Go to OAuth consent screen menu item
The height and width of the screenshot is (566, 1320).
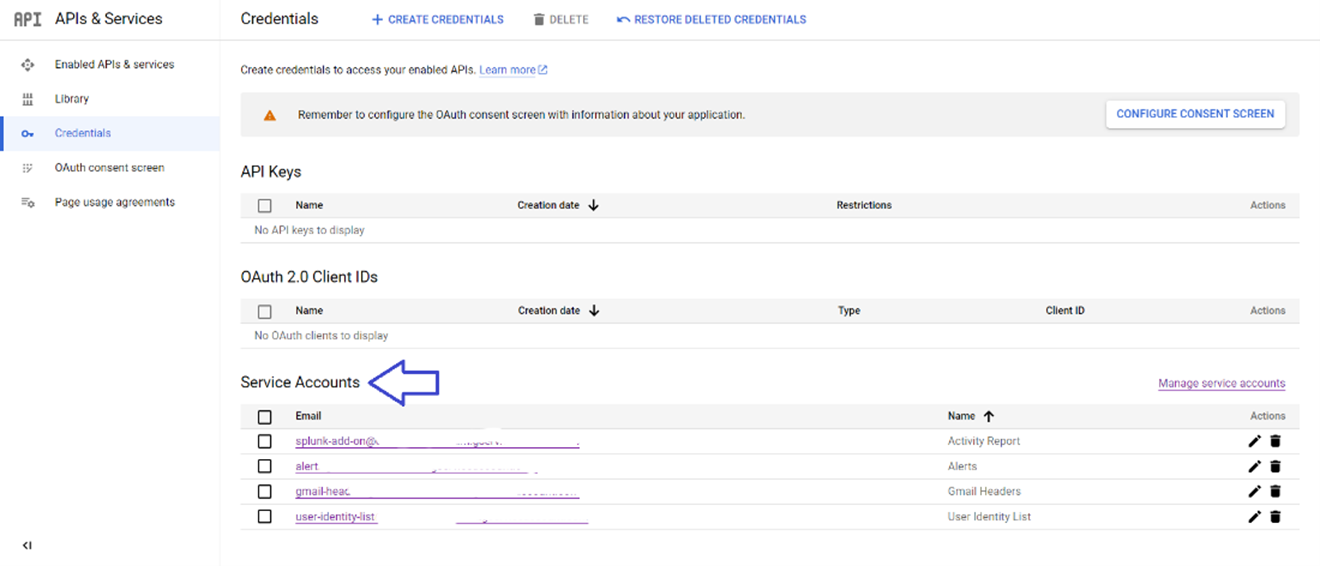coord(109,168)
